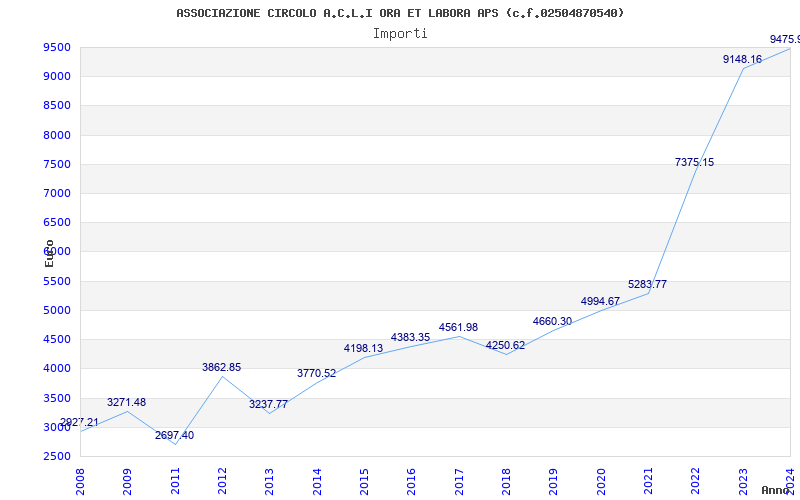Viewport: 800px width, 500px height.
Task: Click x-axis year 2015
Action: pyautogui.click(x=364, y=482)
